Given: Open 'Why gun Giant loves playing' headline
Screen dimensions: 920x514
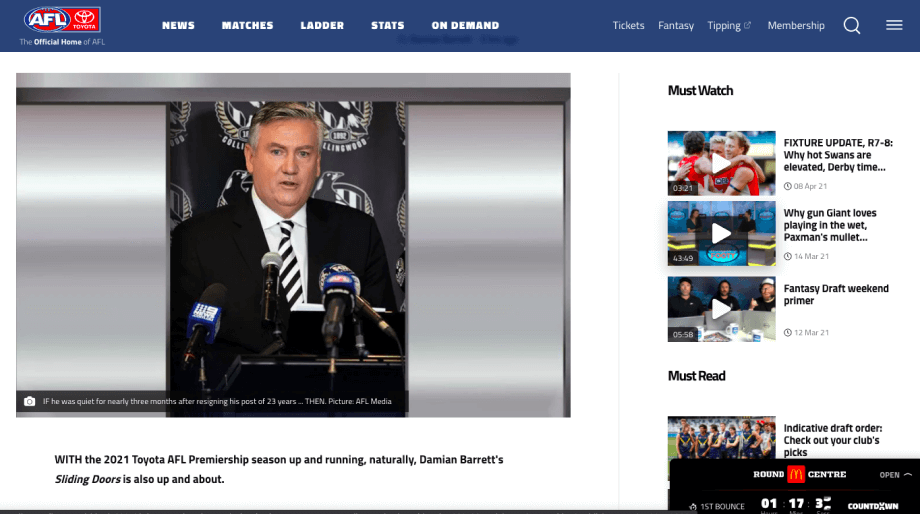Looking at the screenshot, I should point(830,225).
